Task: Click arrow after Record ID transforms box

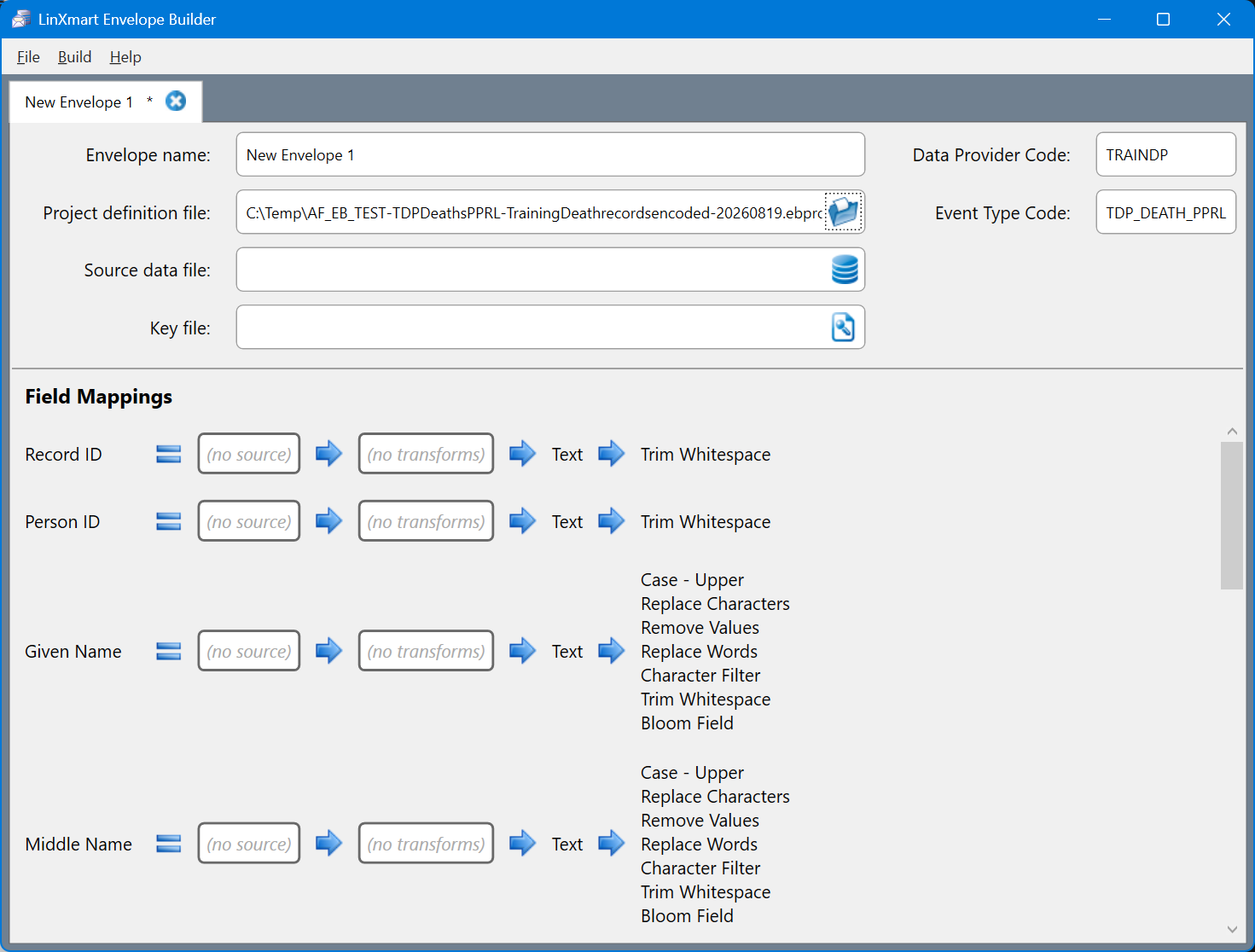Action: (x=523, y=454)
